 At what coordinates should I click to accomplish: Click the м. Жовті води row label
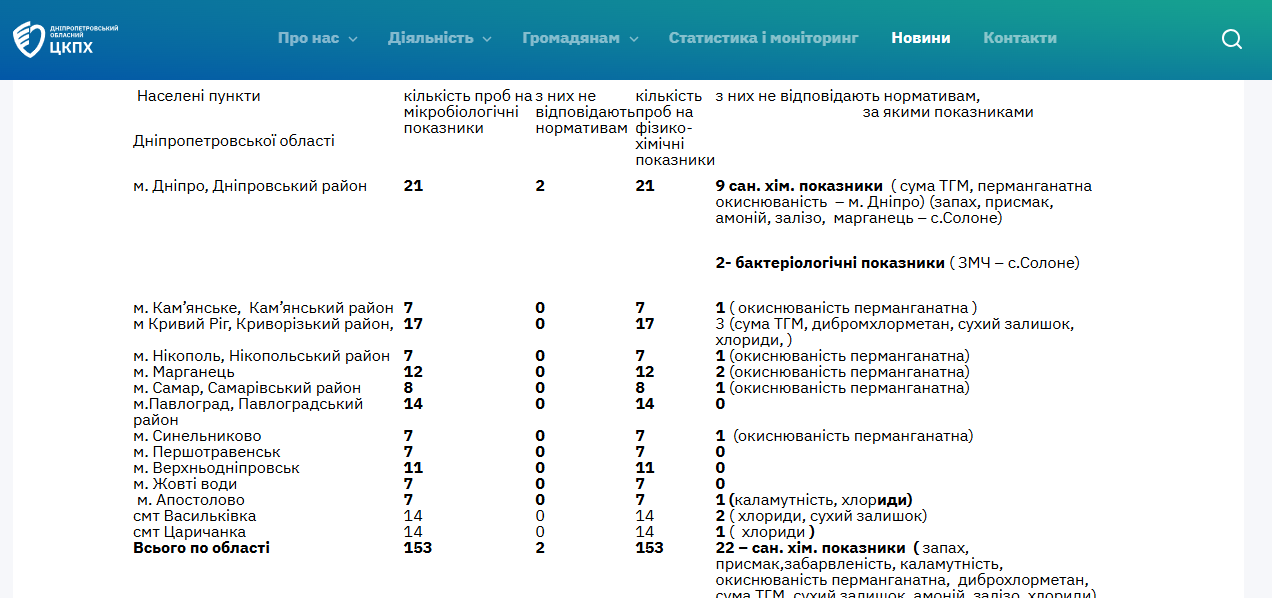coord(187,484)
